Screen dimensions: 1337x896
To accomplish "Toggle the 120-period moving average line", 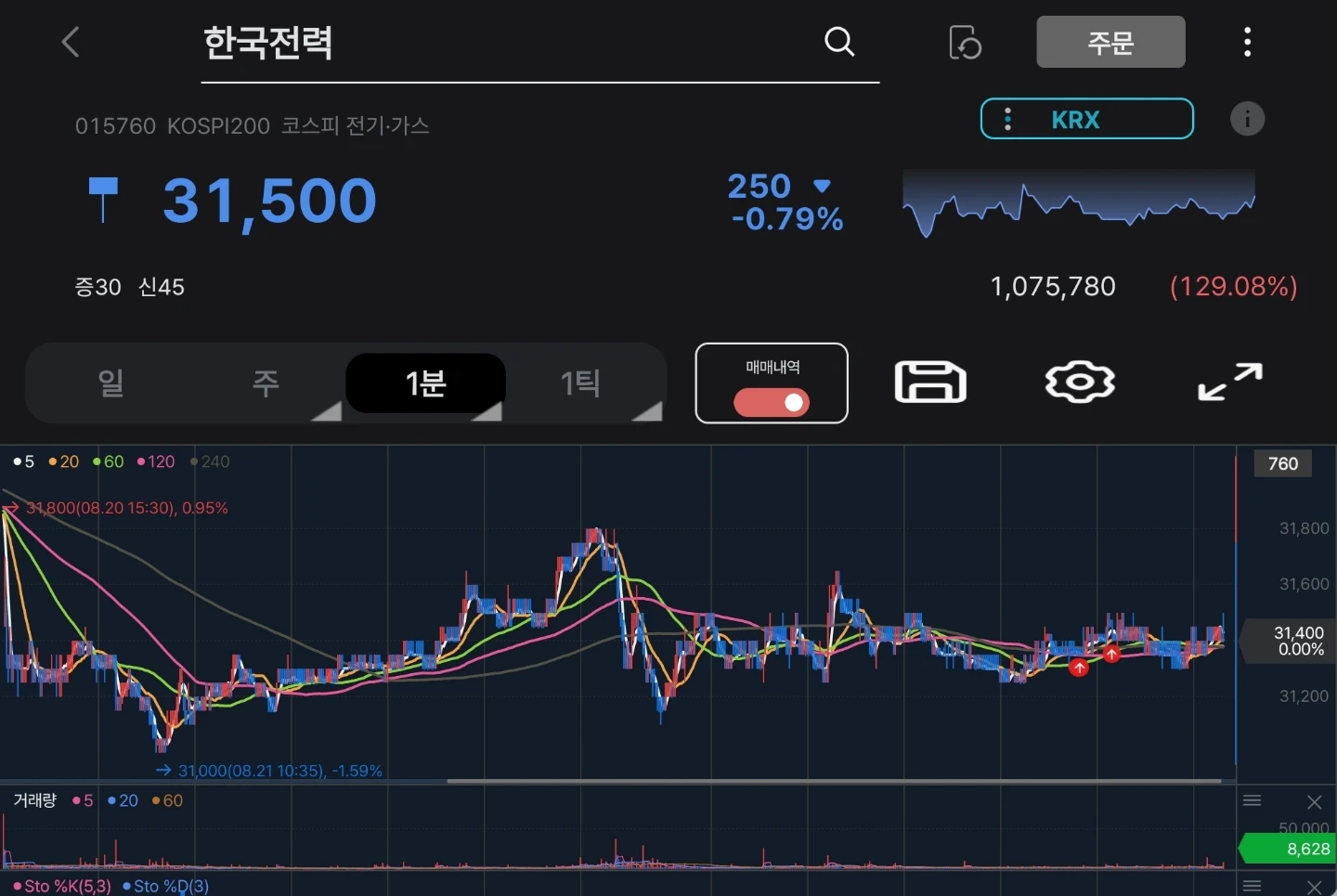I will tap(156, 461).
